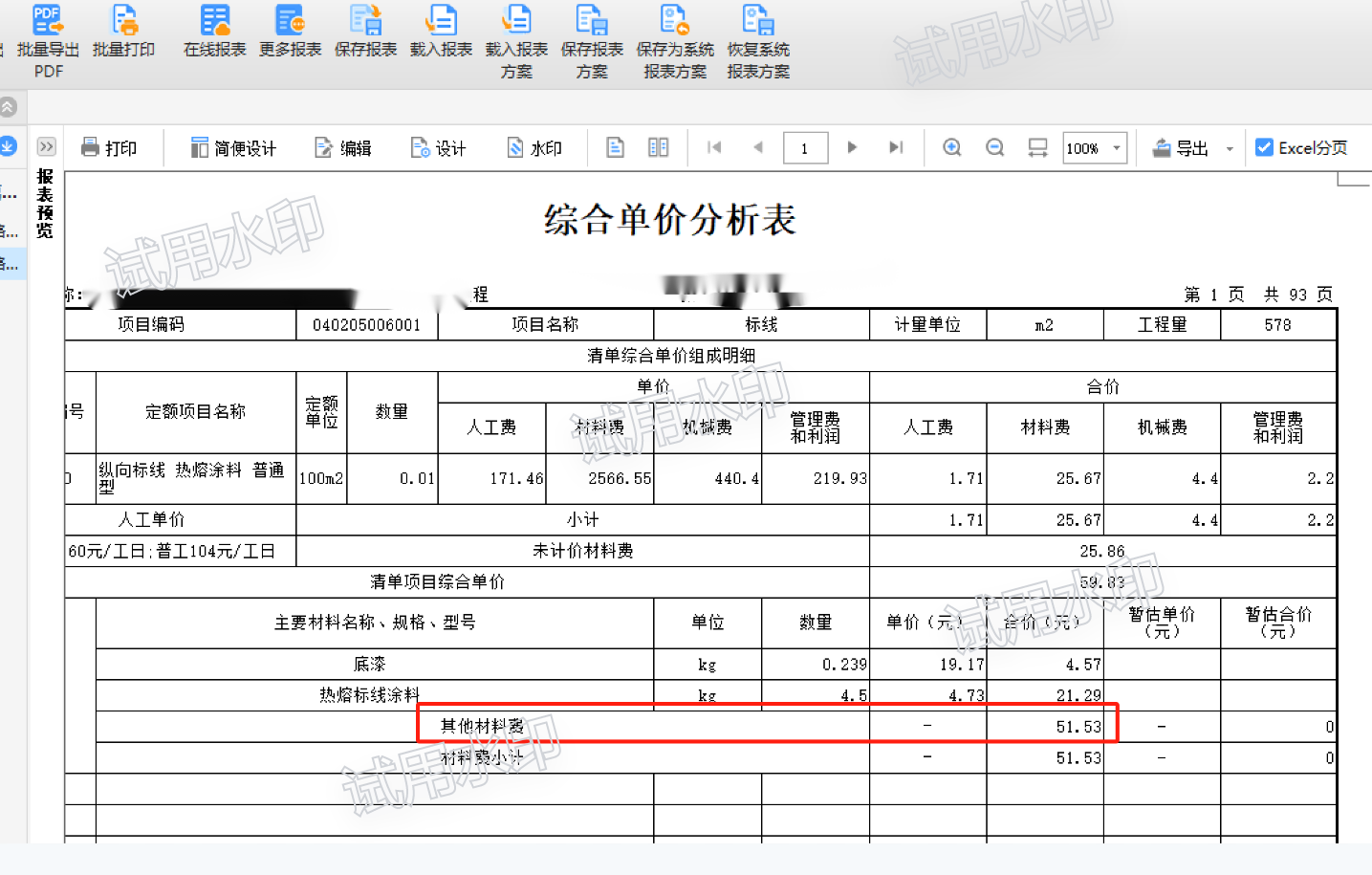This screenshot has width=1372, height=875.
Task: Click 综合单价分析表 report title
Action: coord(670,220)
